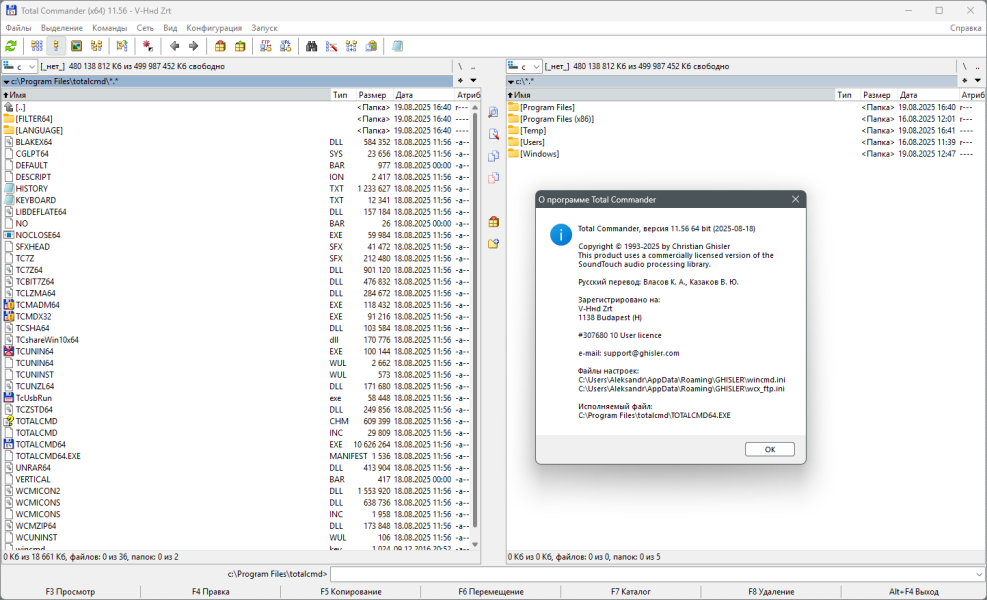Click the refresh (reread source) toolbar icon
987x600 pixels.
point(11,46)
